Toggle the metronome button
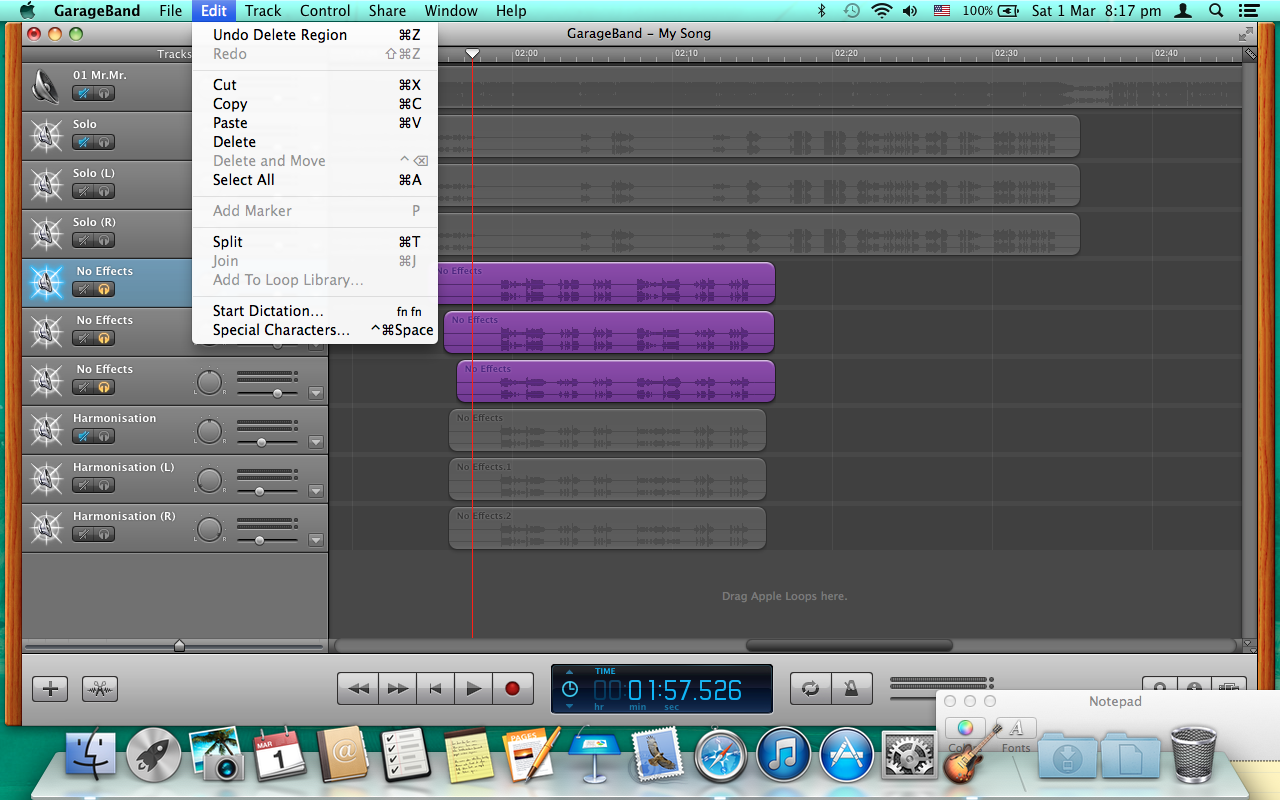The image size is (1280, 800). click(x=852, y=688)
